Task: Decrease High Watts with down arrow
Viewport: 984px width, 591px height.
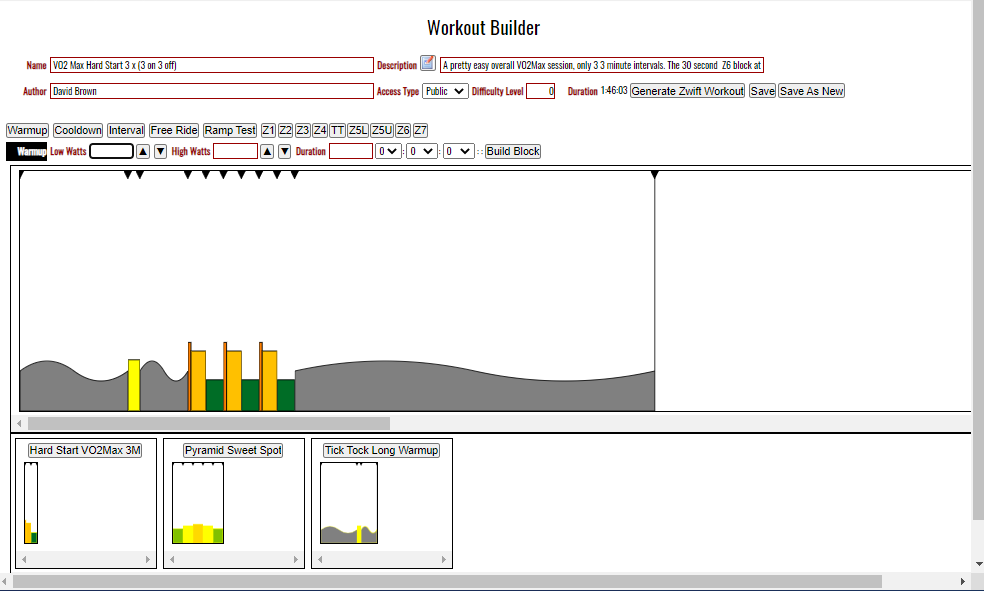Action: [x=284, y=152]
